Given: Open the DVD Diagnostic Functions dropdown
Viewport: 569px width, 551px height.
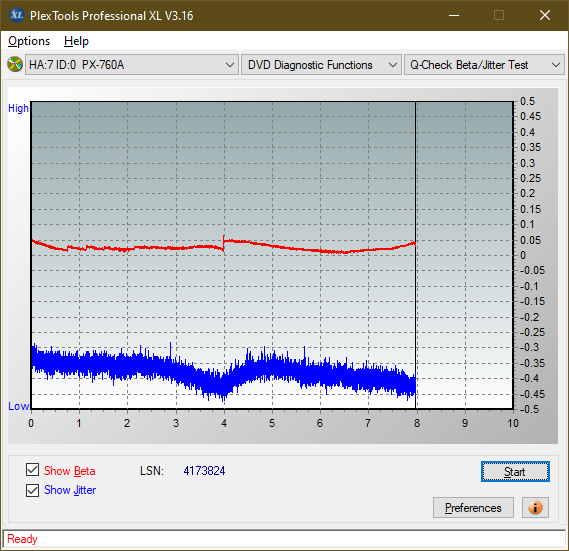Looking at the screenshot, I should 321,65.
